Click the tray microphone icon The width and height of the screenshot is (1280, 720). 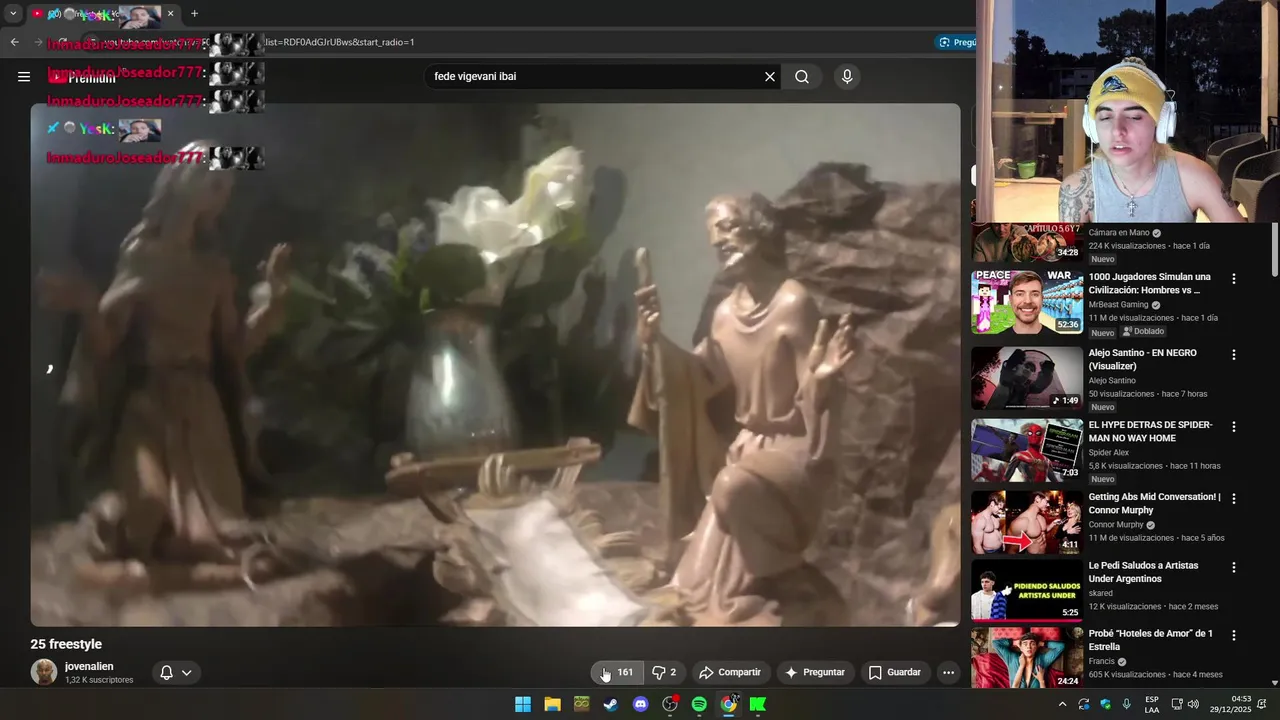1127,704
